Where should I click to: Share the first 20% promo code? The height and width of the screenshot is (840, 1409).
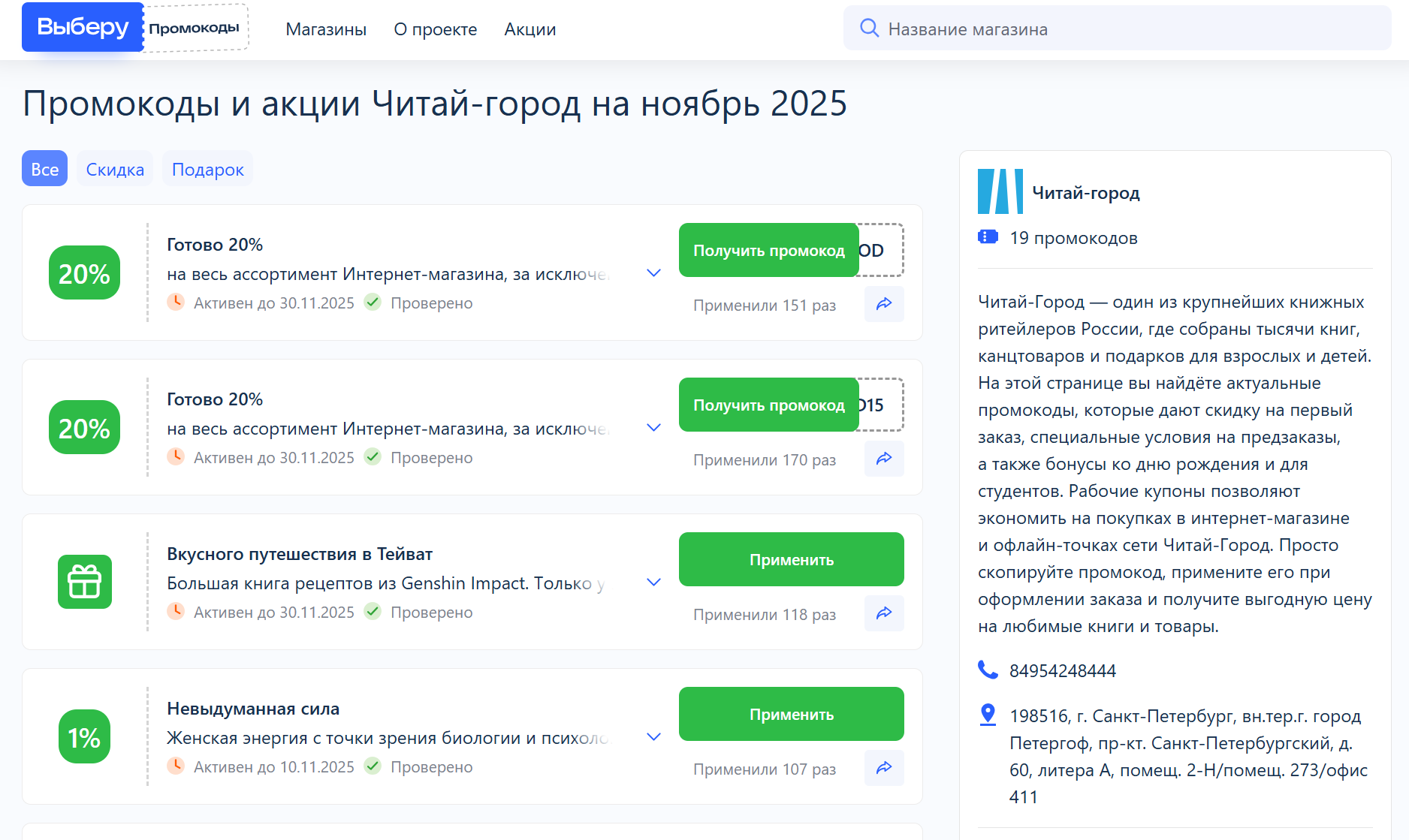pyautogui.click(x=884, y=304)
